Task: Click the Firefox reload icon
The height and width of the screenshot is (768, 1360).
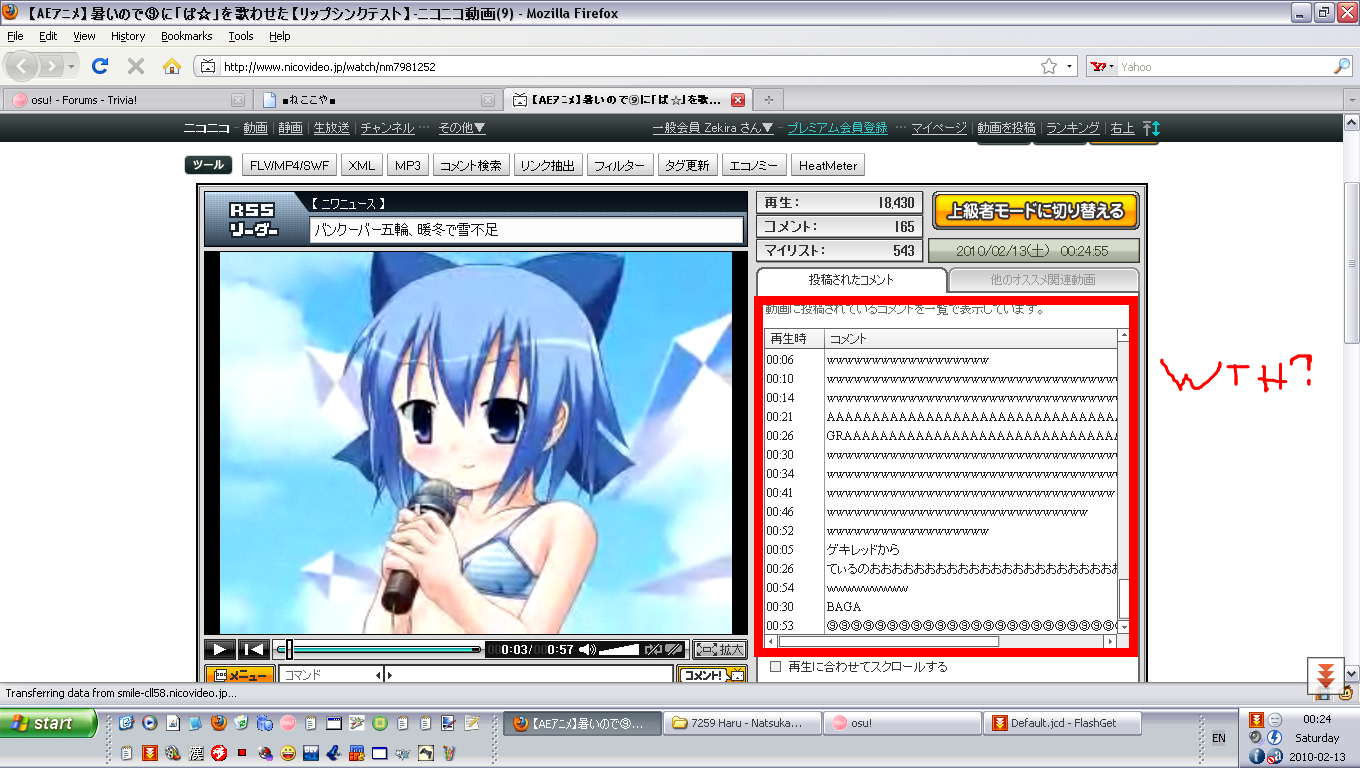Action: tap(99, 66)
